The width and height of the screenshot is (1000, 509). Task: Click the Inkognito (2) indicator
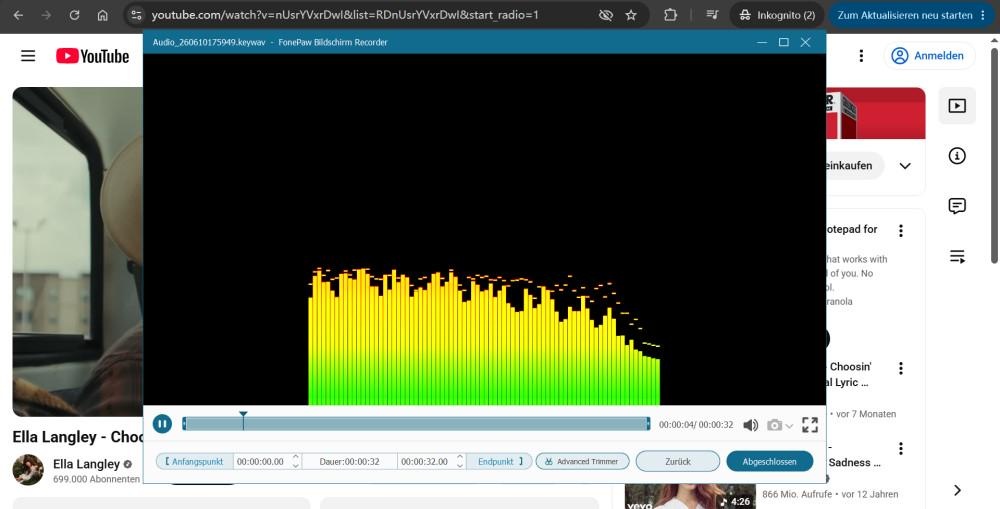coord(777,15)
